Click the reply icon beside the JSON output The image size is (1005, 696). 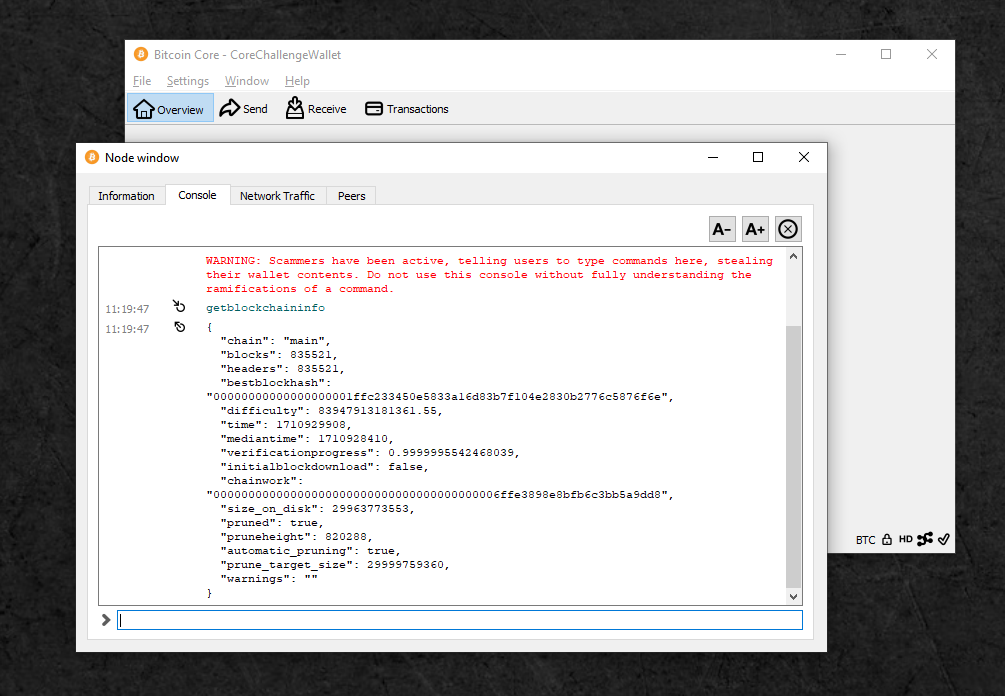click(x=179, y=327)
